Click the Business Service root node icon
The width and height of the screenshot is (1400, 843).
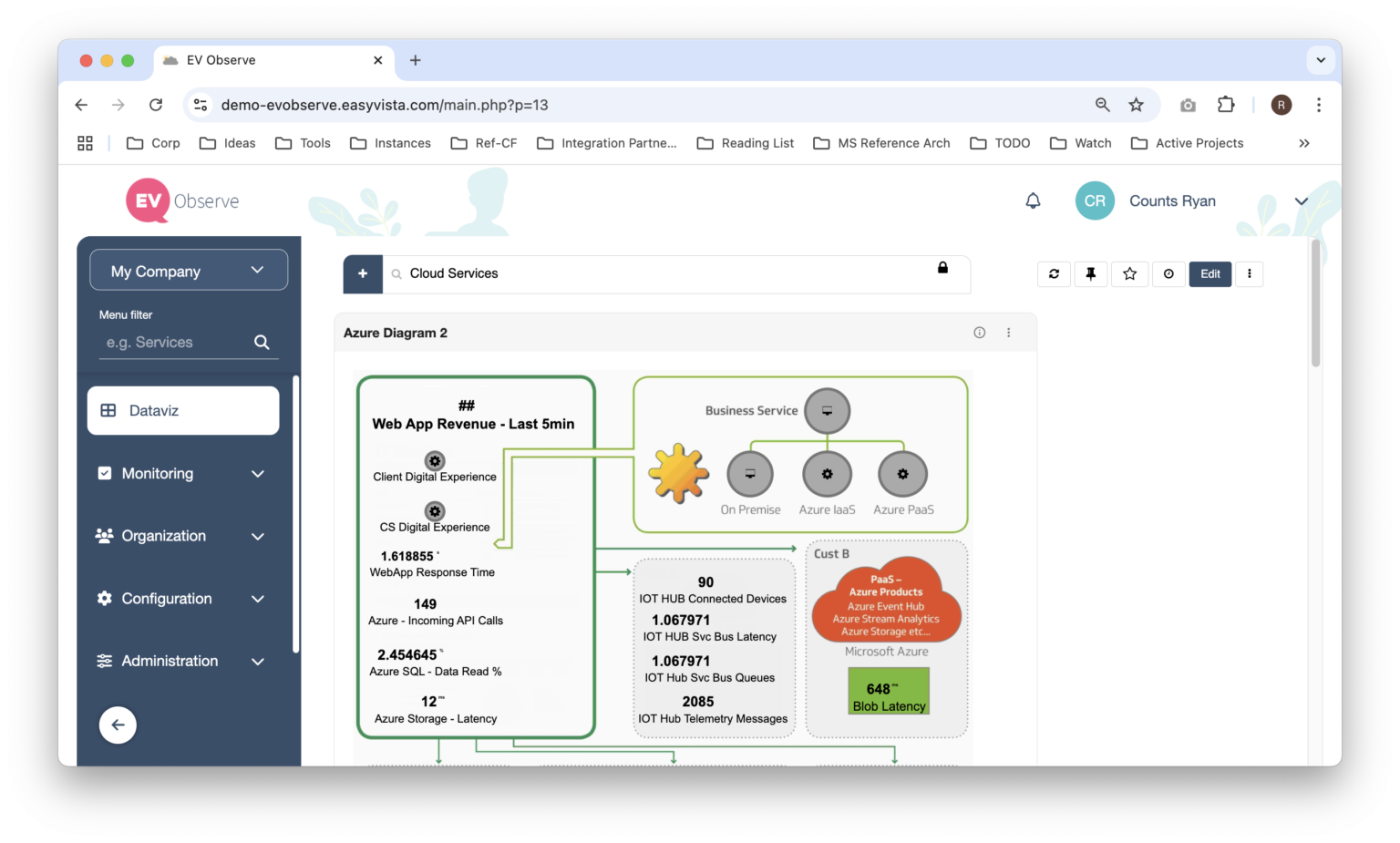(827, 411)
